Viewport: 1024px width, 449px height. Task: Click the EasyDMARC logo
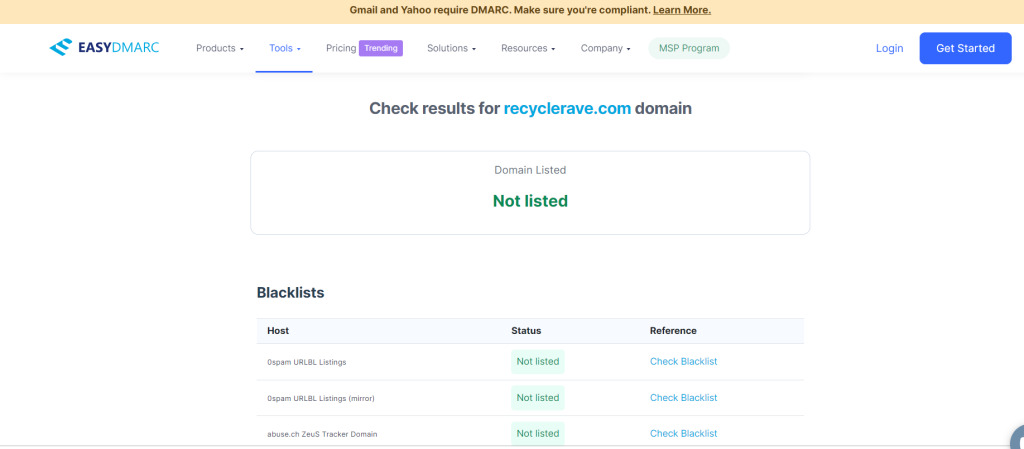point(104,48)
